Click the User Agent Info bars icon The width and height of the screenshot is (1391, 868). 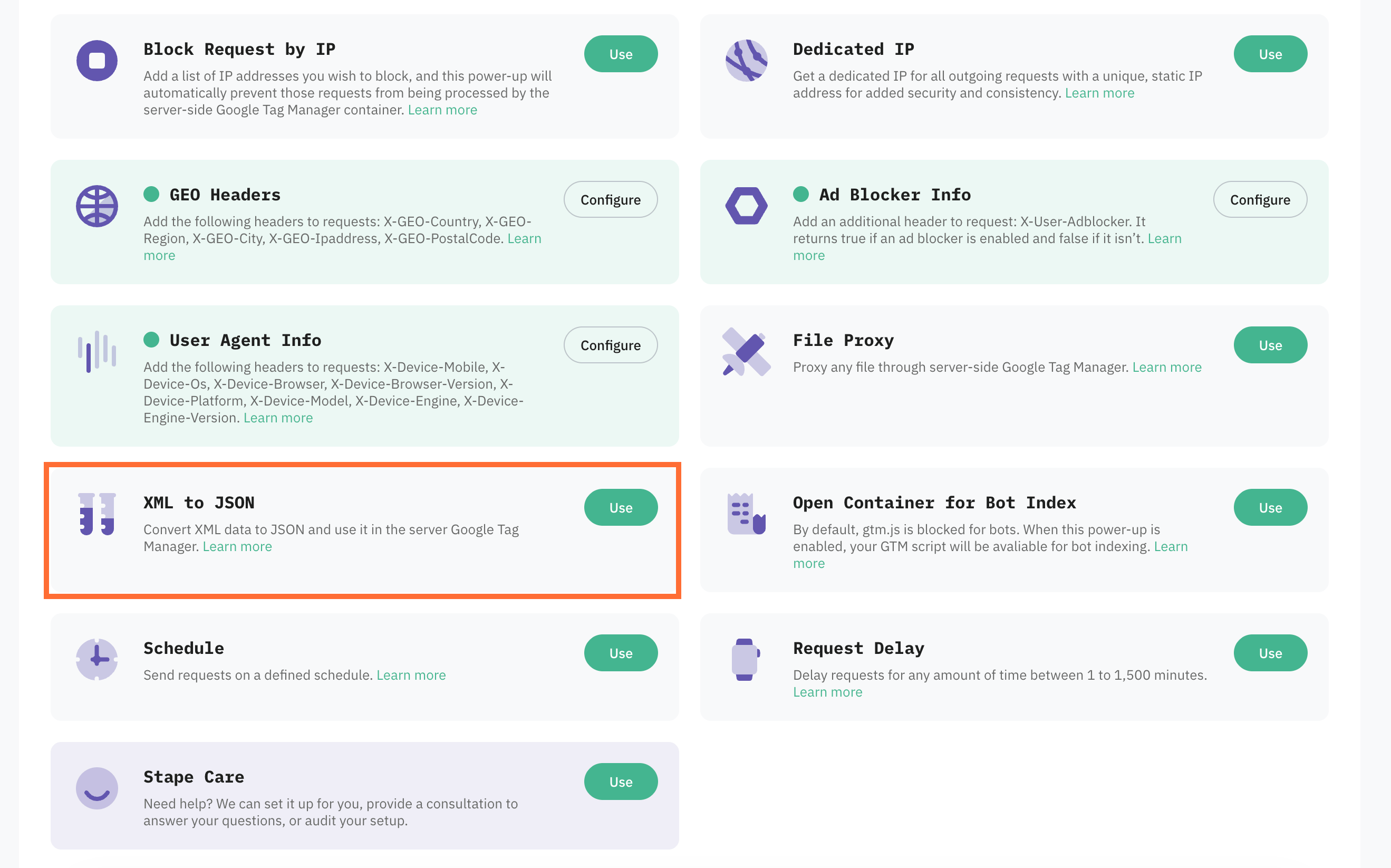[97, 351]
